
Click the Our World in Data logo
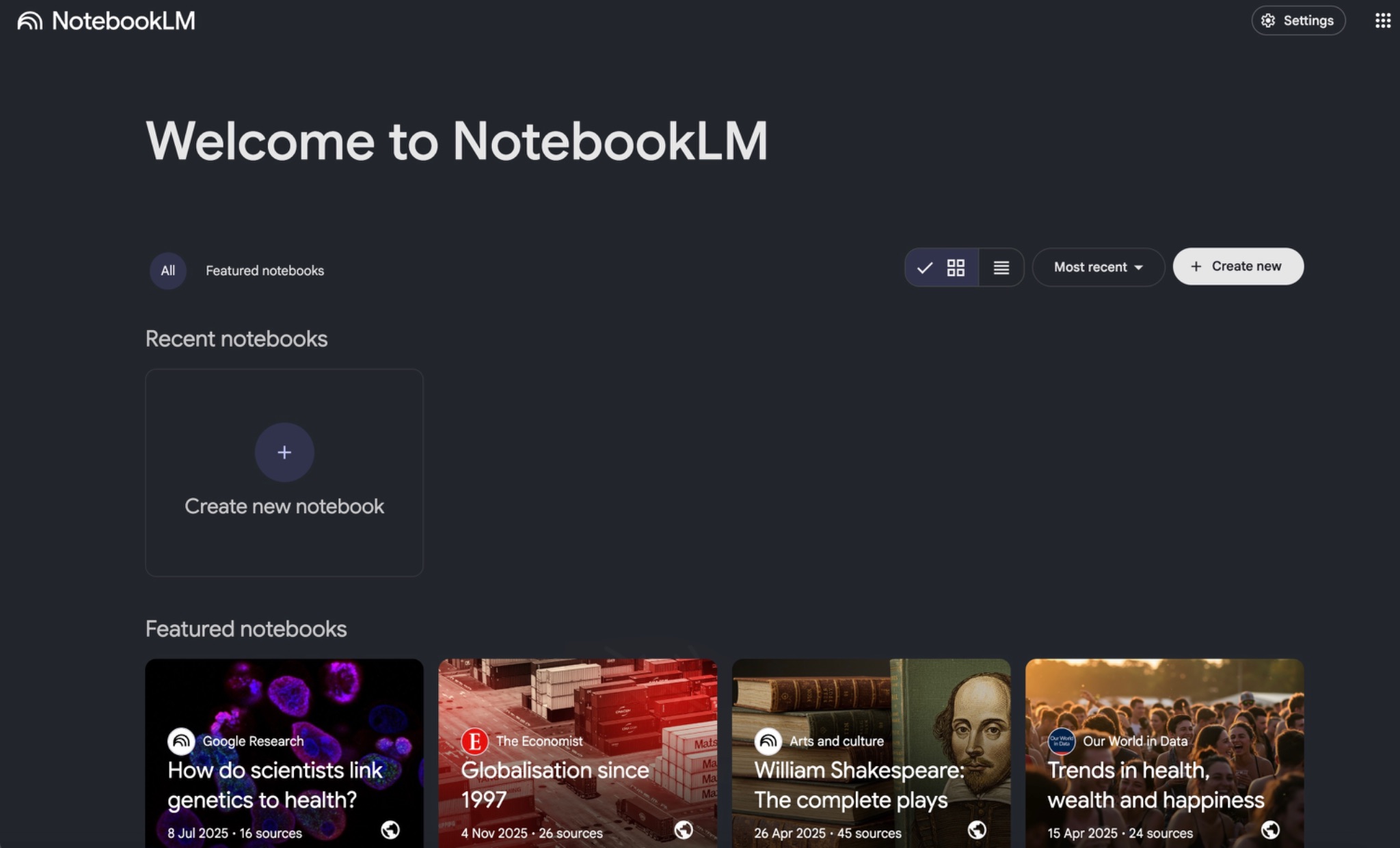pyautogui.click(x=1060, y=741)
